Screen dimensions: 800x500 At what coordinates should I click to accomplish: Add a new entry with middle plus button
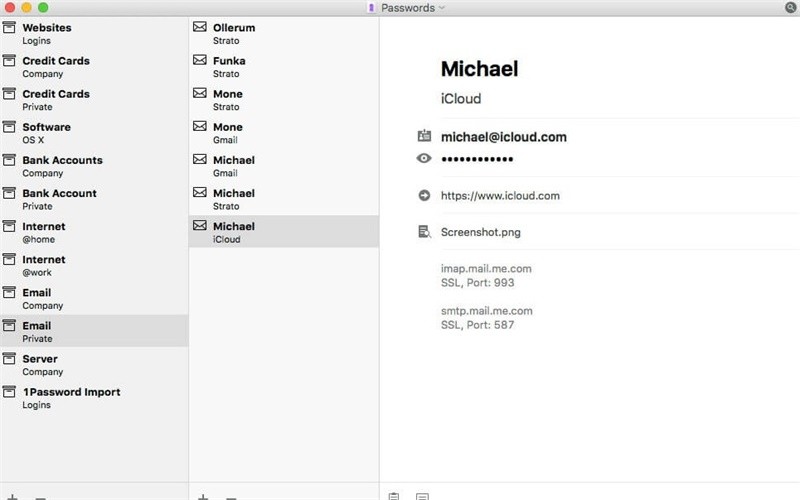tap(203, 497)
